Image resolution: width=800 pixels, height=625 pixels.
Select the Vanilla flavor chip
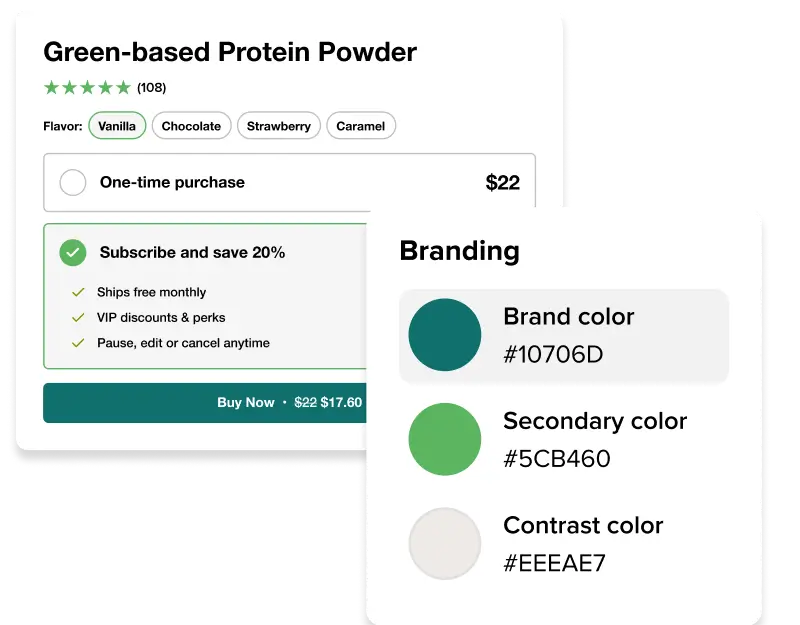(x=117, y=126)
